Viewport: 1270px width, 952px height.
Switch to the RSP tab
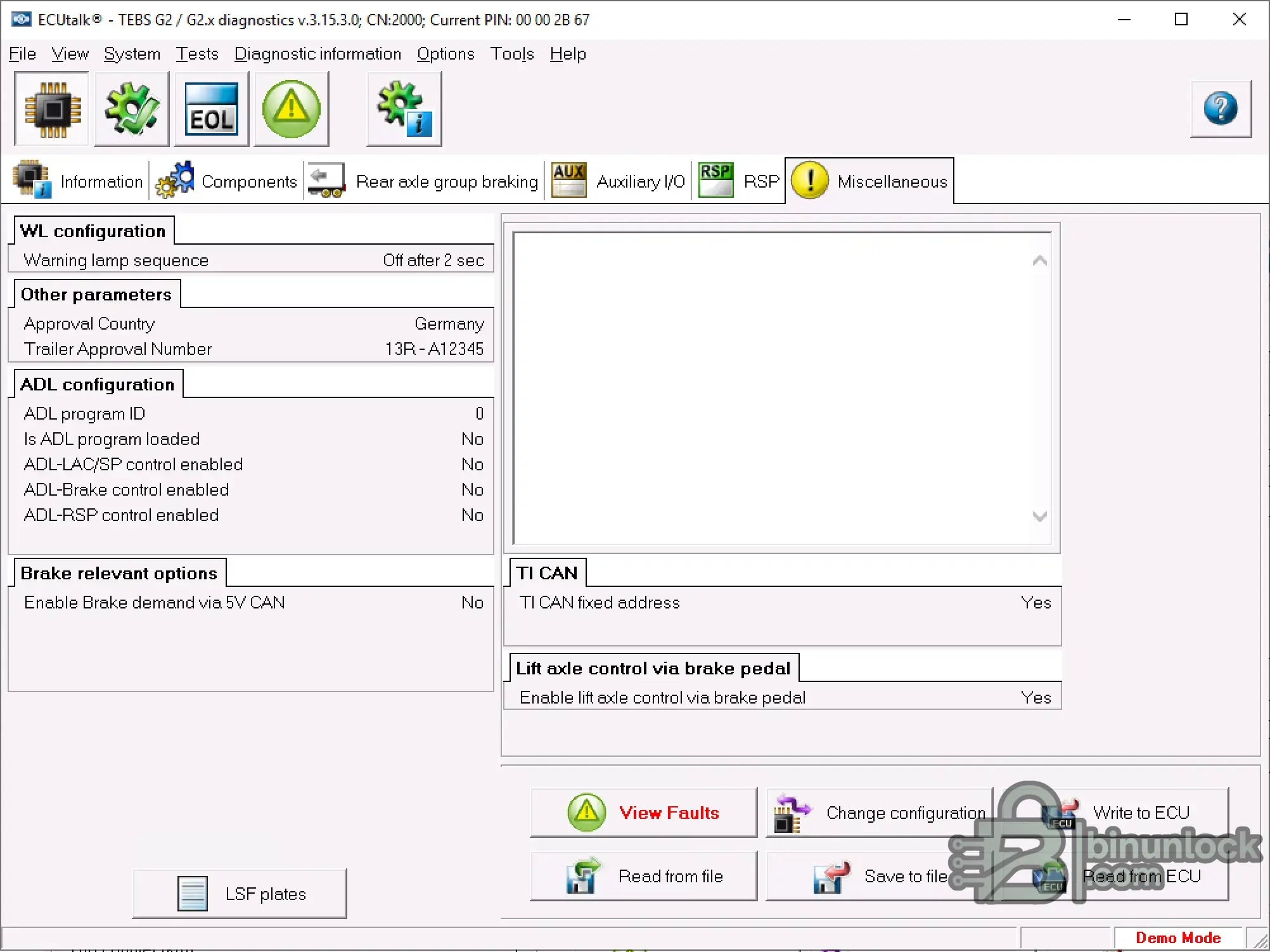coord(738,181)
